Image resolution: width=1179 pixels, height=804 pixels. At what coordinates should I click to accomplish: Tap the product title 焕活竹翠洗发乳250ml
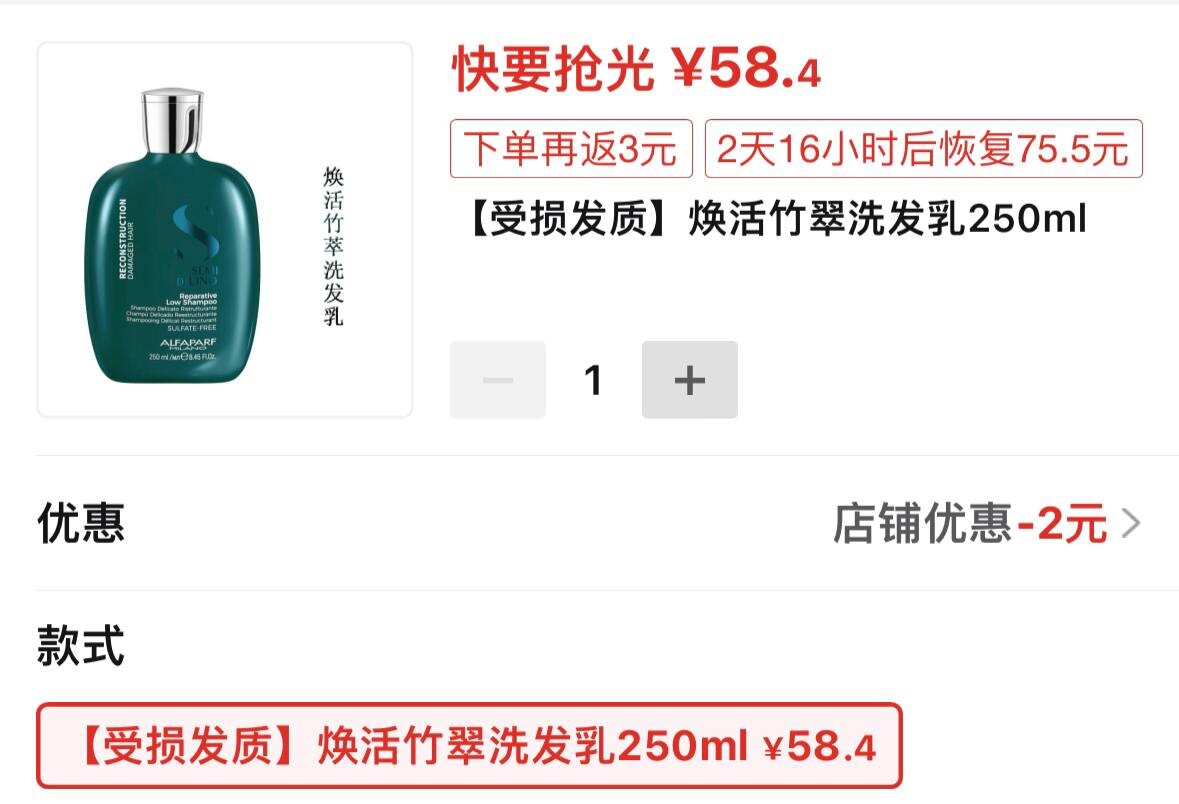click(x=887, y=219)
